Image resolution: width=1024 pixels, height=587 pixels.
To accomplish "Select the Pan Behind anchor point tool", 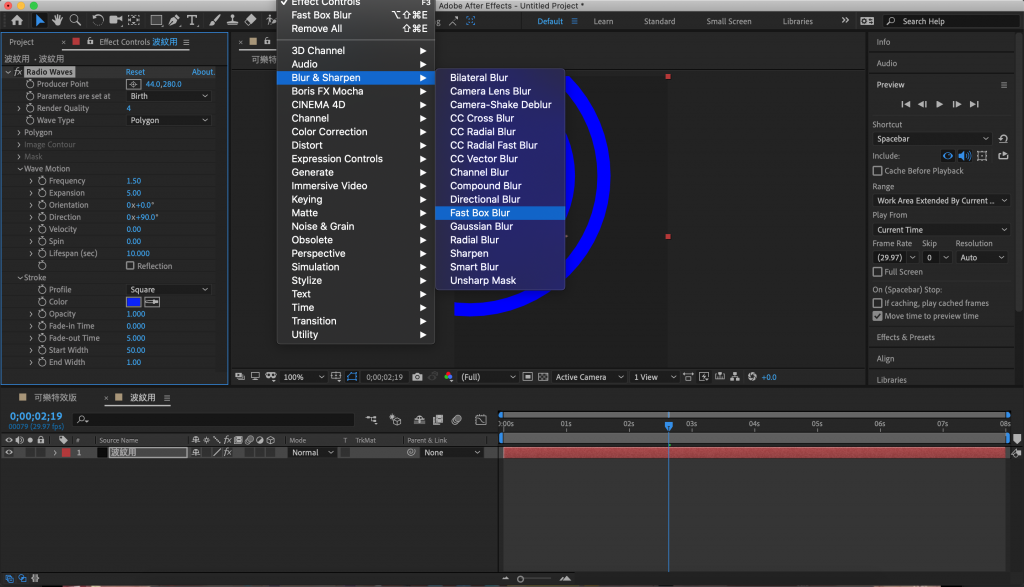I will (x=135, y=20).
